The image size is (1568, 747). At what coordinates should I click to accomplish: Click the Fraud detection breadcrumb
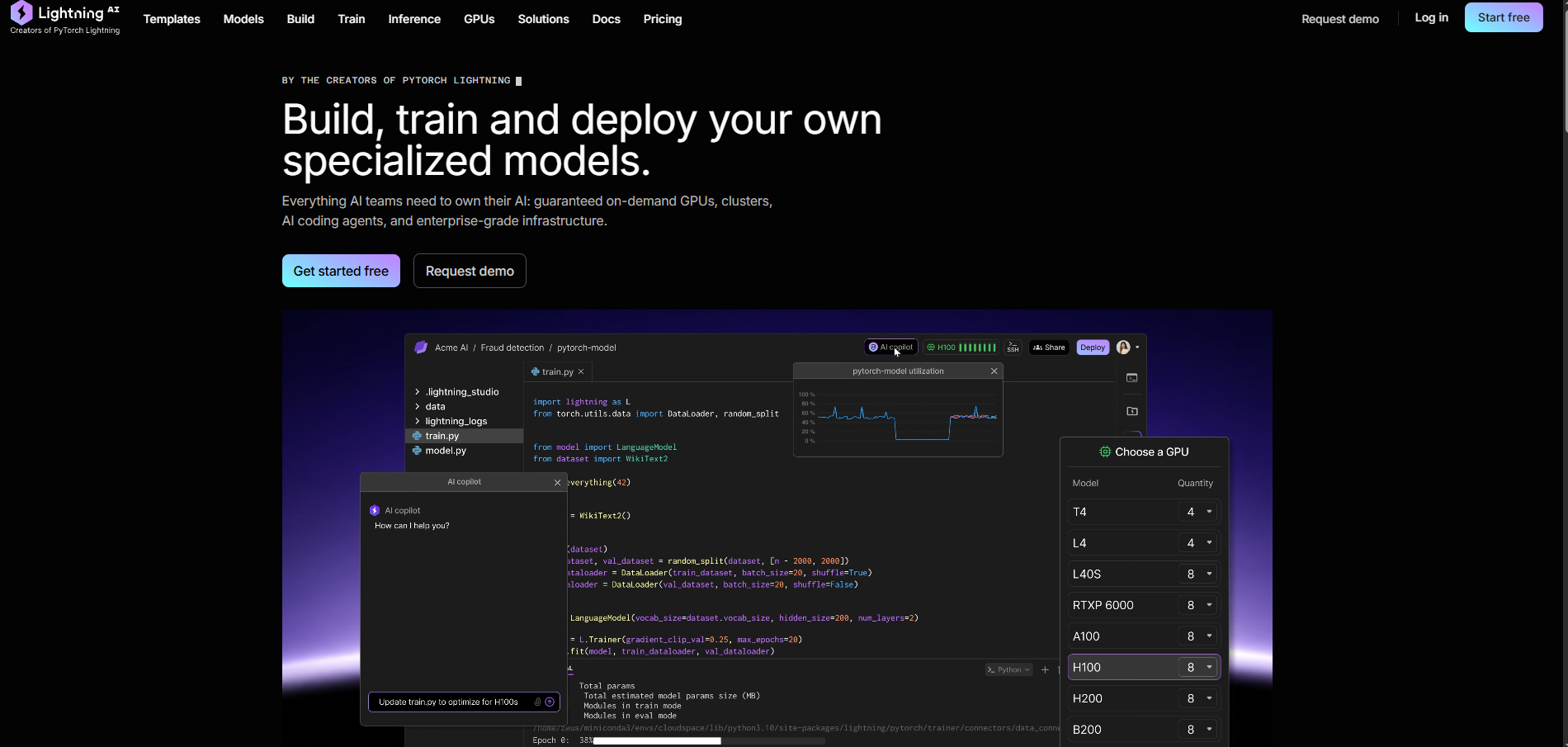tap(512, 347)
